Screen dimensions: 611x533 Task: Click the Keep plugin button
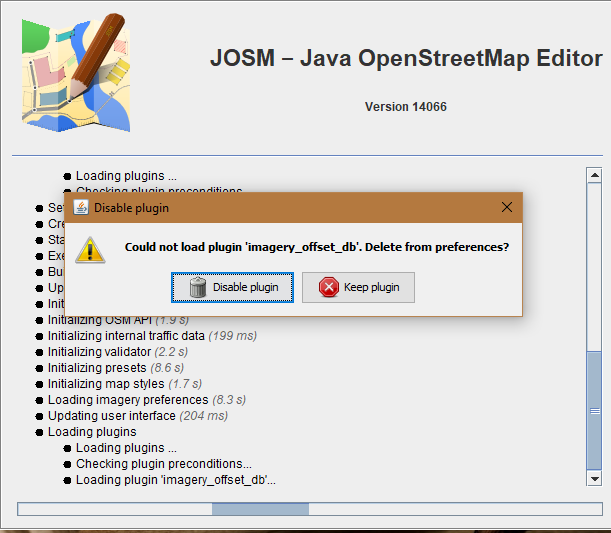click(x=358, y=287)
